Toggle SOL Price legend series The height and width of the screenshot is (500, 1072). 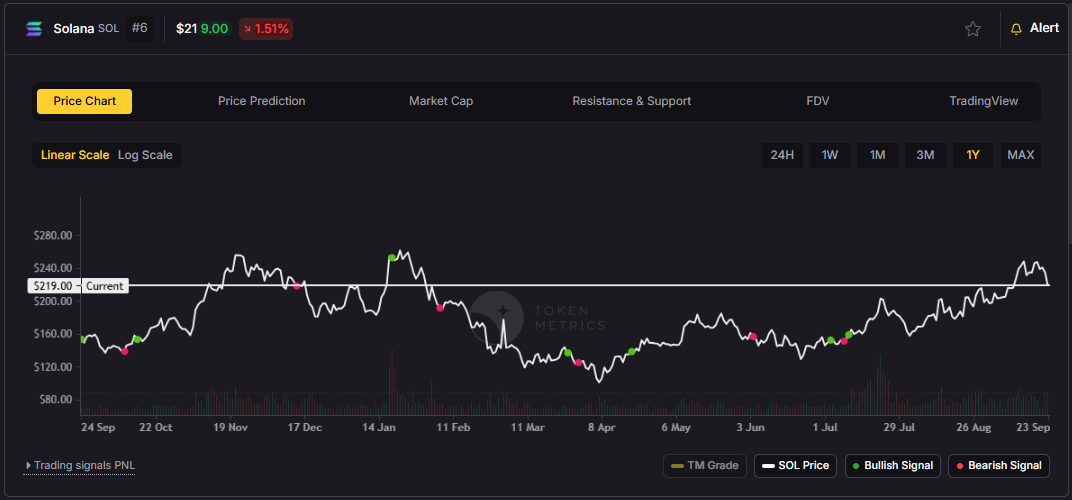pos(795,466)
